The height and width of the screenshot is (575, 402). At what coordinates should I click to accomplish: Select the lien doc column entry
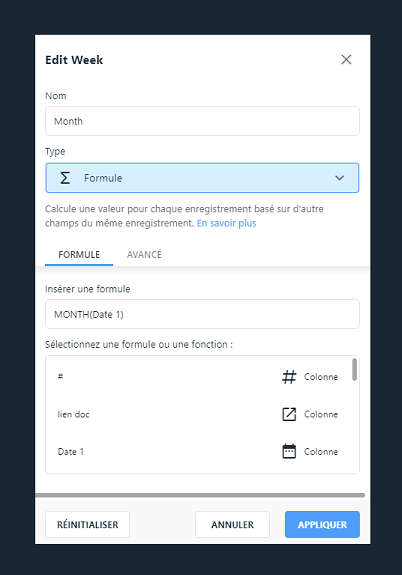(x=198, y=414)
